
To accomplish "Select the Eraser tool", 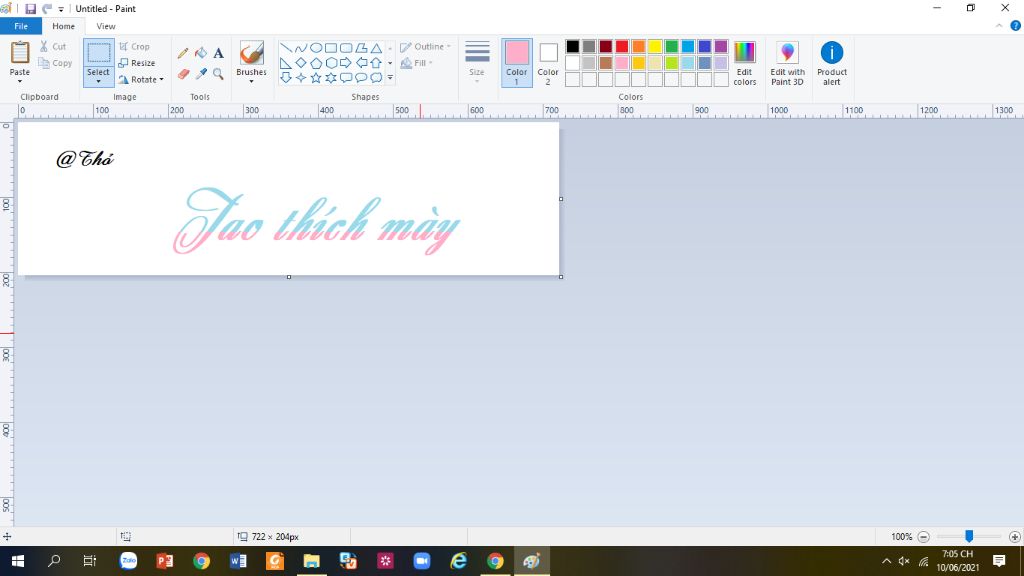I will point(183,74).
